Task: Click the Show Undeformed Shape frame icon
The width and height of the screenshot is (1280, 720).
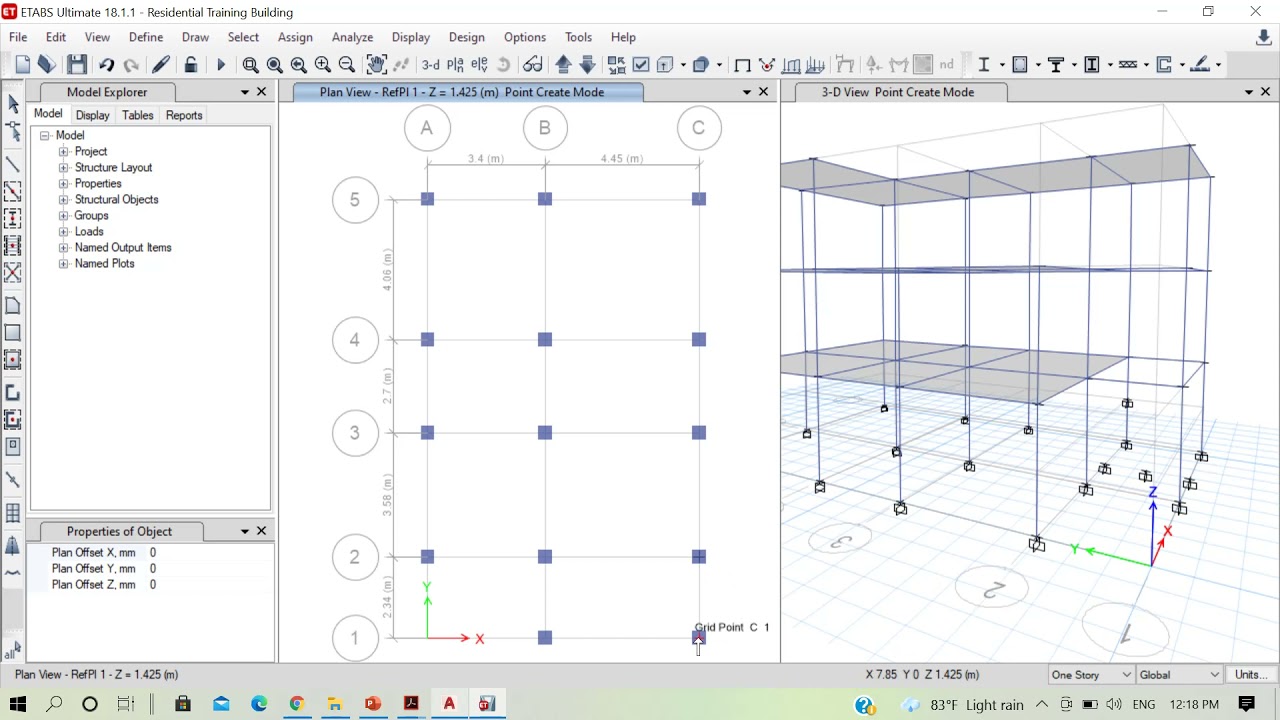Action: tap(742, 65)
